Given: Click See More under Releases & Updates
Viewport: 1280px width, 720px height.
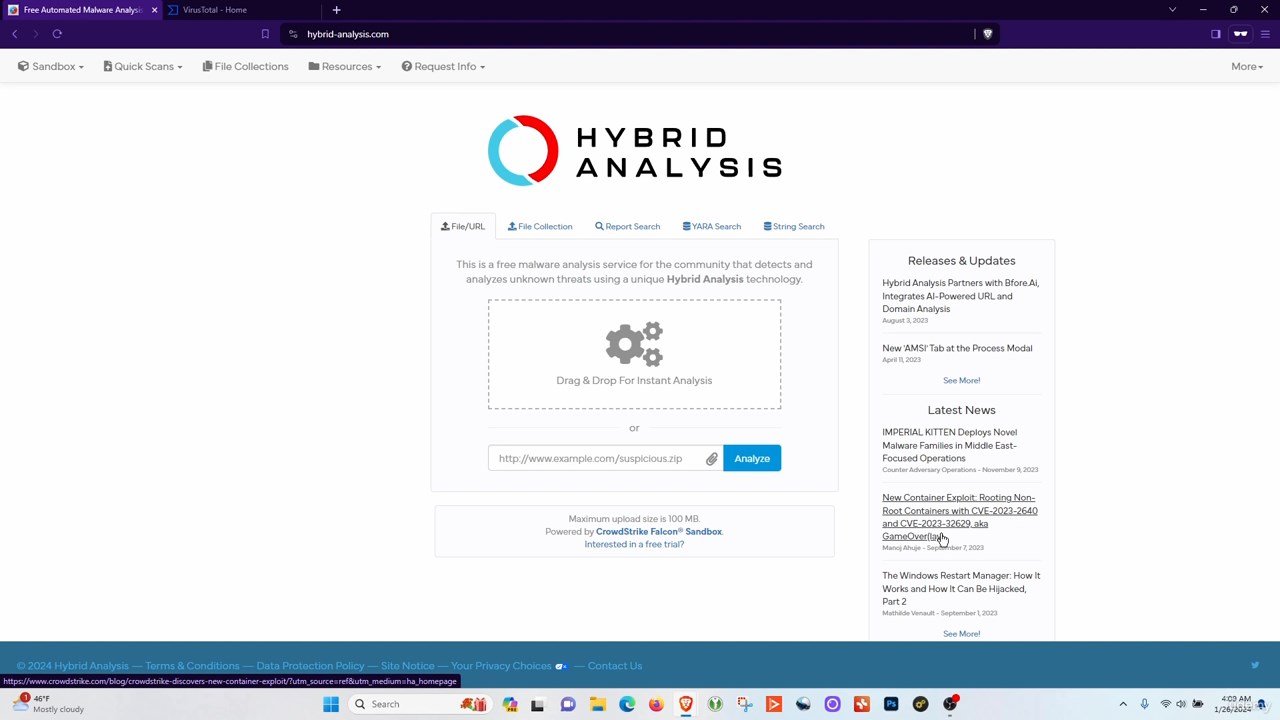Looking at the screenshot, I should tap(961, 380).
